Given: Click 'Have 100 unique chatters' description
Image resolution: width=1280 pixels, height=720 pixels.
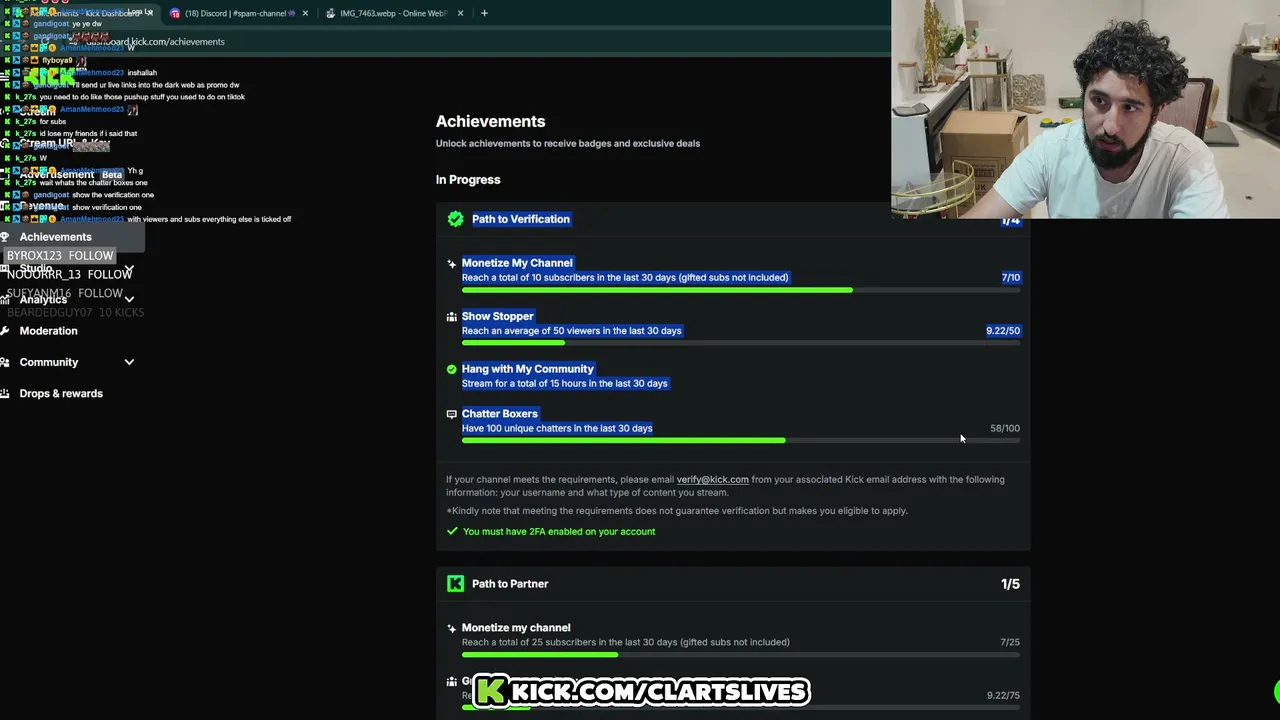Looking at the screenshot, I should pos(557,429).
